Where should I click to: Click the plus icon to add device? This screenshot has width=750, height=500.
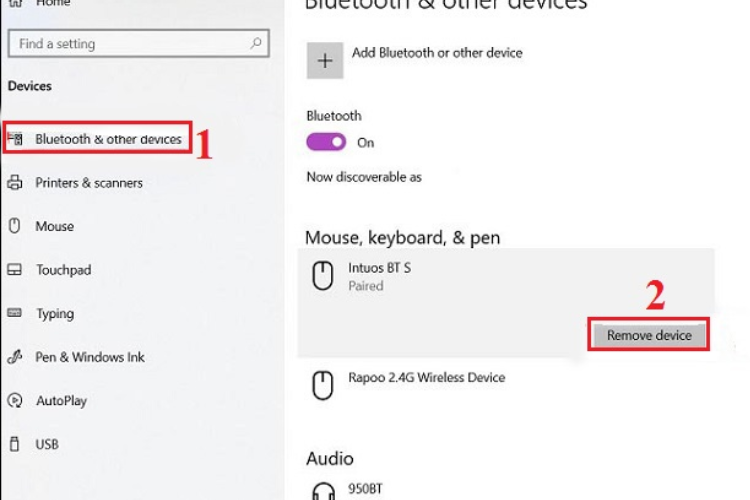click(325, 60)
